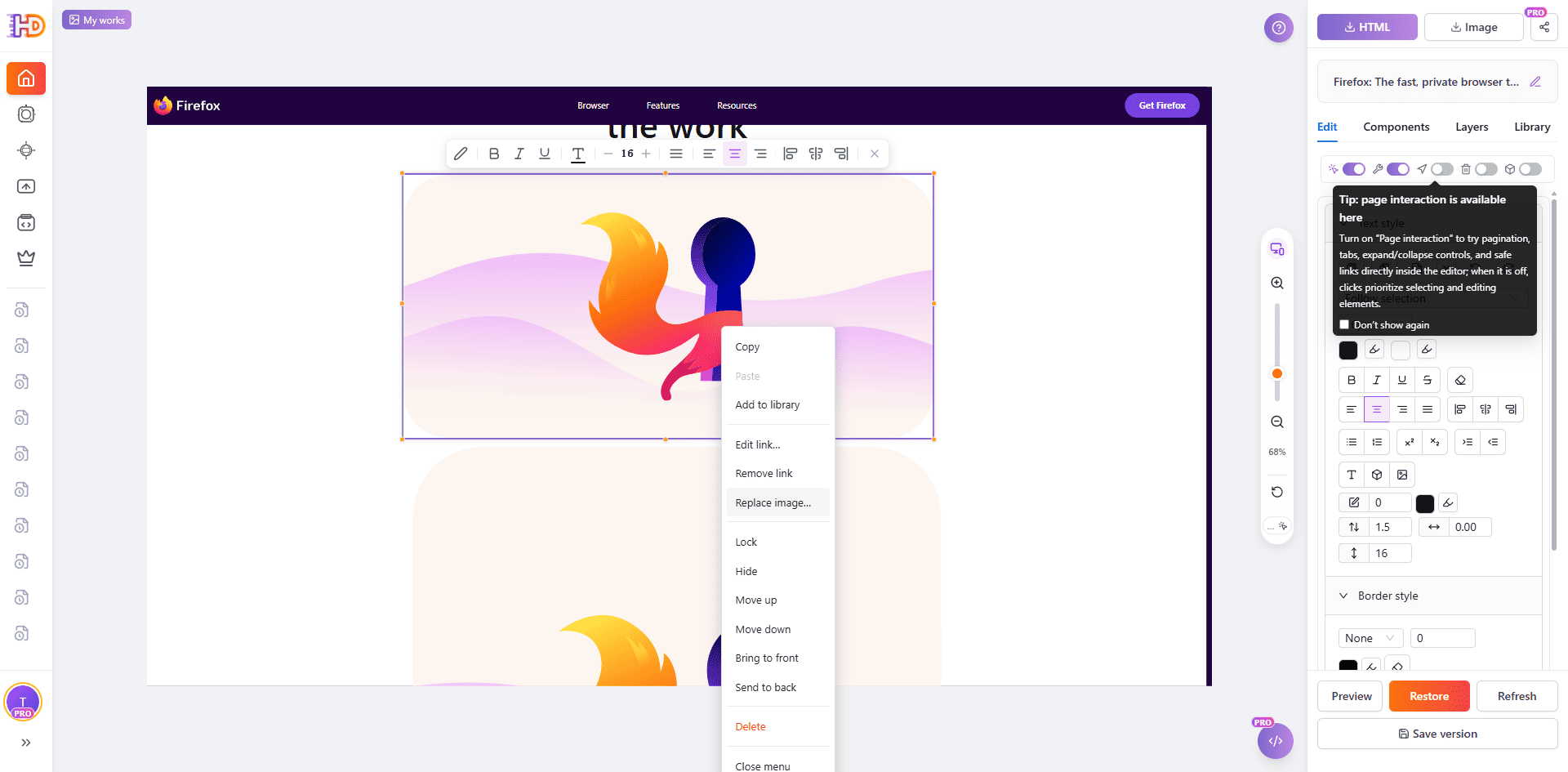The height and width of the screenshot is (772, 1568).
Task: Switch to the Library tab
Action: click(x=1532, y=127)
